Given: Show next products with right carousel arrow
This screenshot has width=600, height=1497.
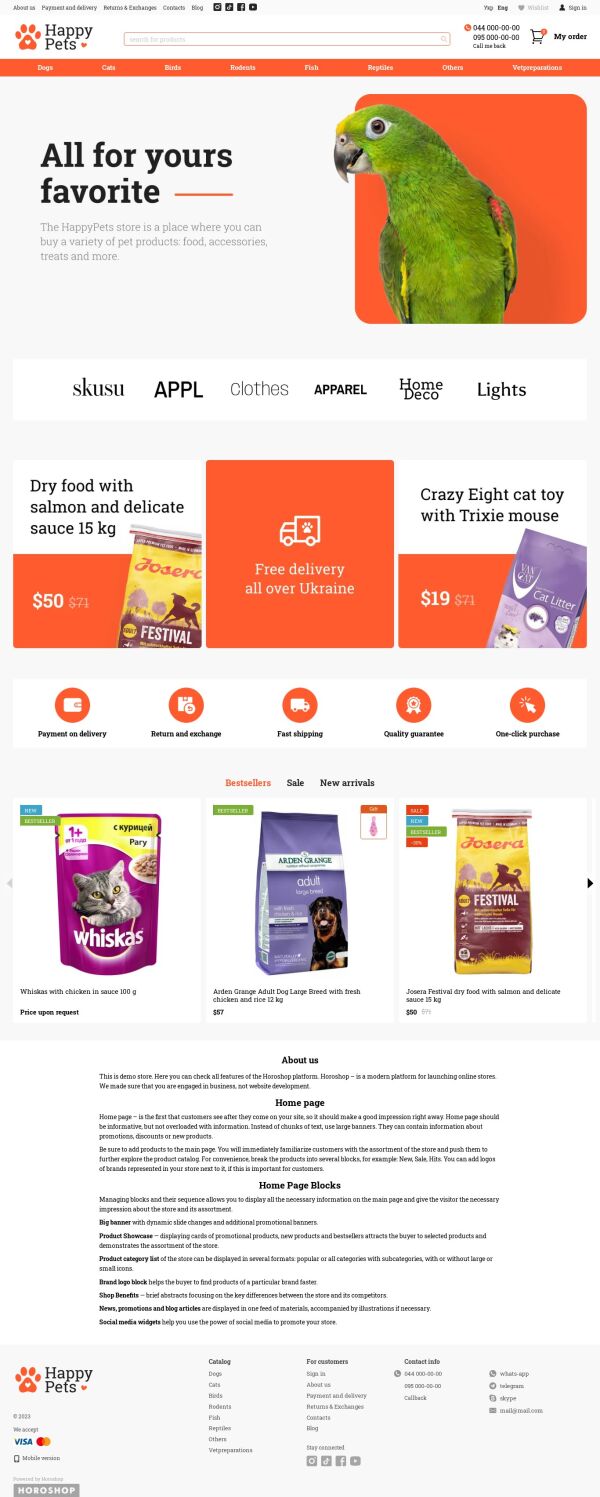Looking at the screenshot, I should tap(590, 883).
